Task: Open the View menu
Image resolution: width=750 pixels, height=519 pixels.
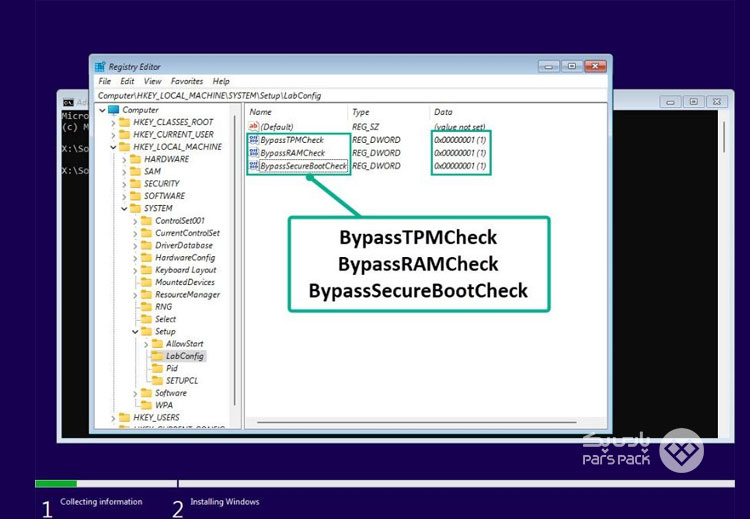Action: tap(152, 81)
